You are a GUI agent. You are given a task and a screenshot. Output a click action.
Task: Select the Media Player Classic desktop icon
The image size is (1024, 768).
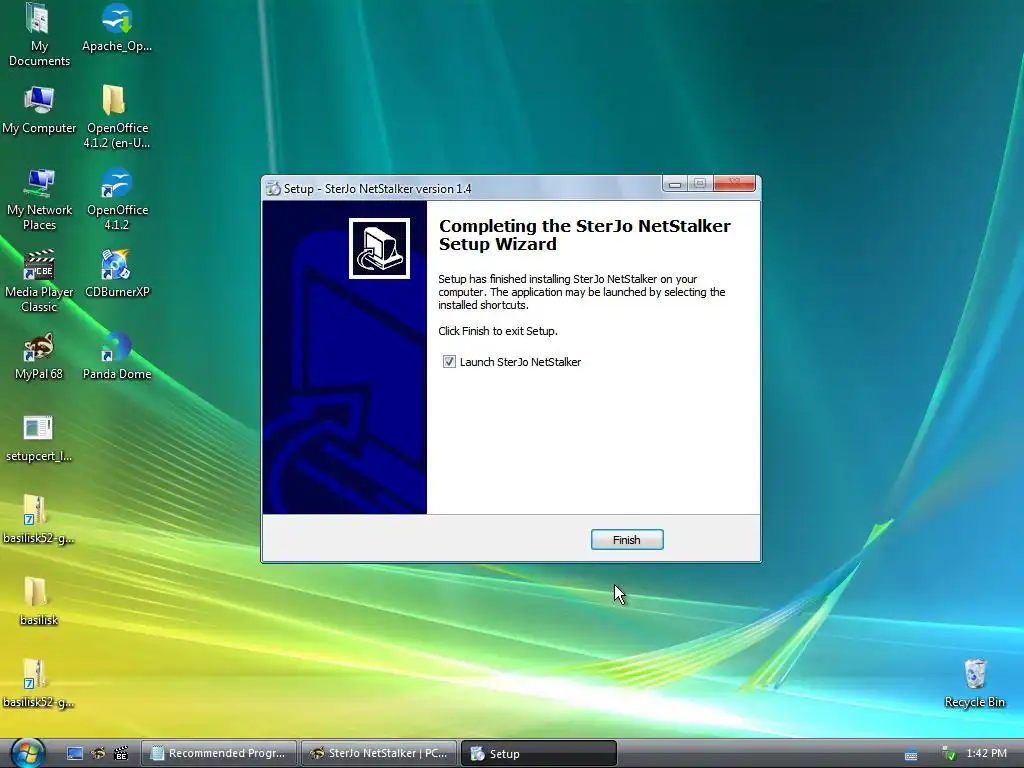(39, 281)
